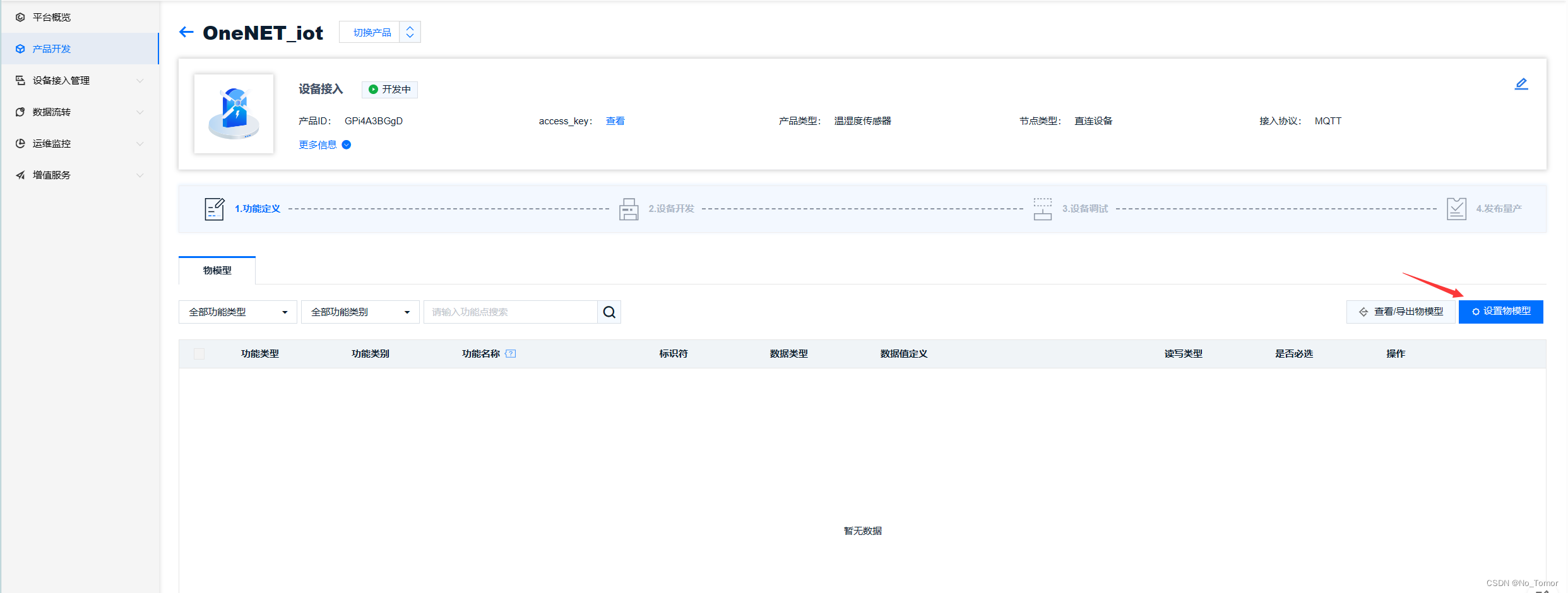Open 设备接入管理 menu item

coord(80,80)
